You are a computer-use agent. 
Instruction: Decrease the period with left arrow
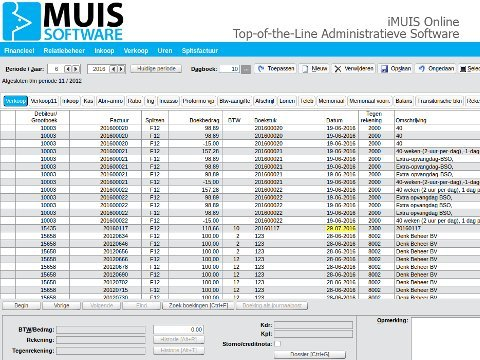pos(68,69)
